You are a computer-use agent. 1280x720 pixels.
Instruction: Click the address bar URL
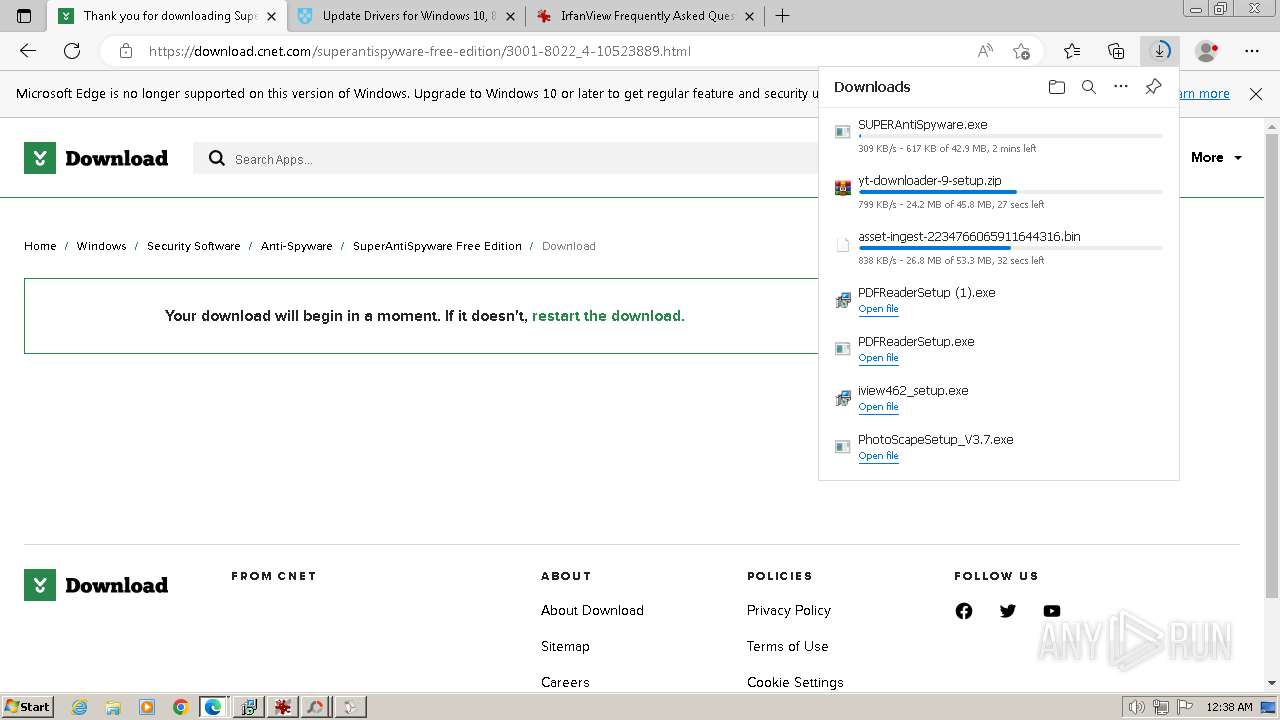click(x=420, y=51)
